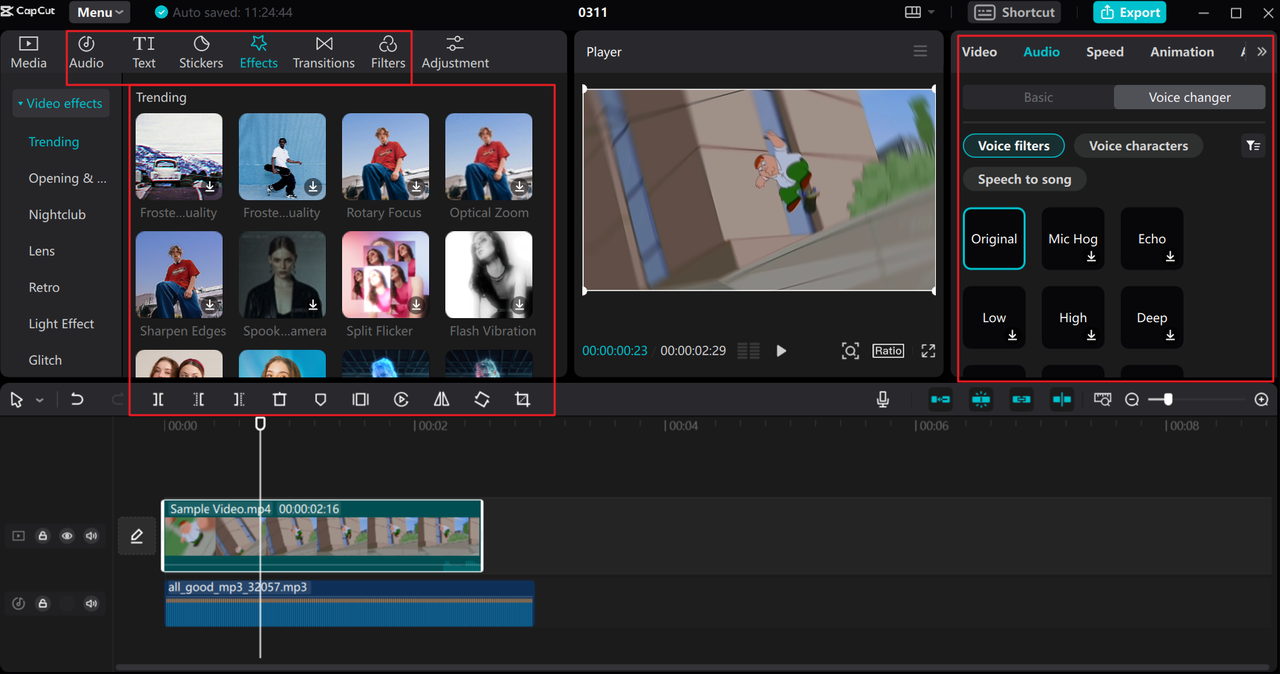Apply the Echo voice filter
Screen dimensions: 1280x674
tap(1152, 239)
